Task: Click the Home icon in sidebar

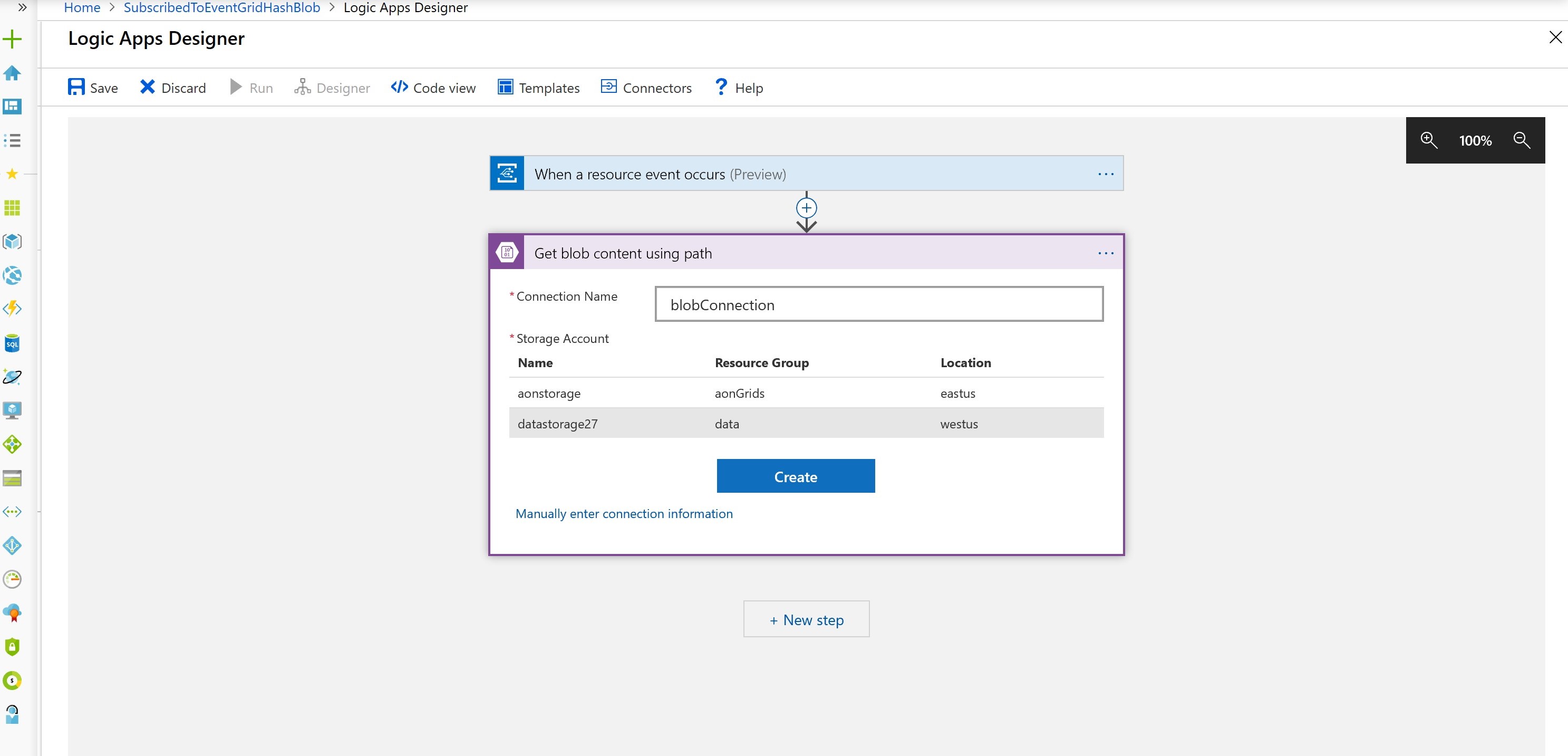Action: 12,73
